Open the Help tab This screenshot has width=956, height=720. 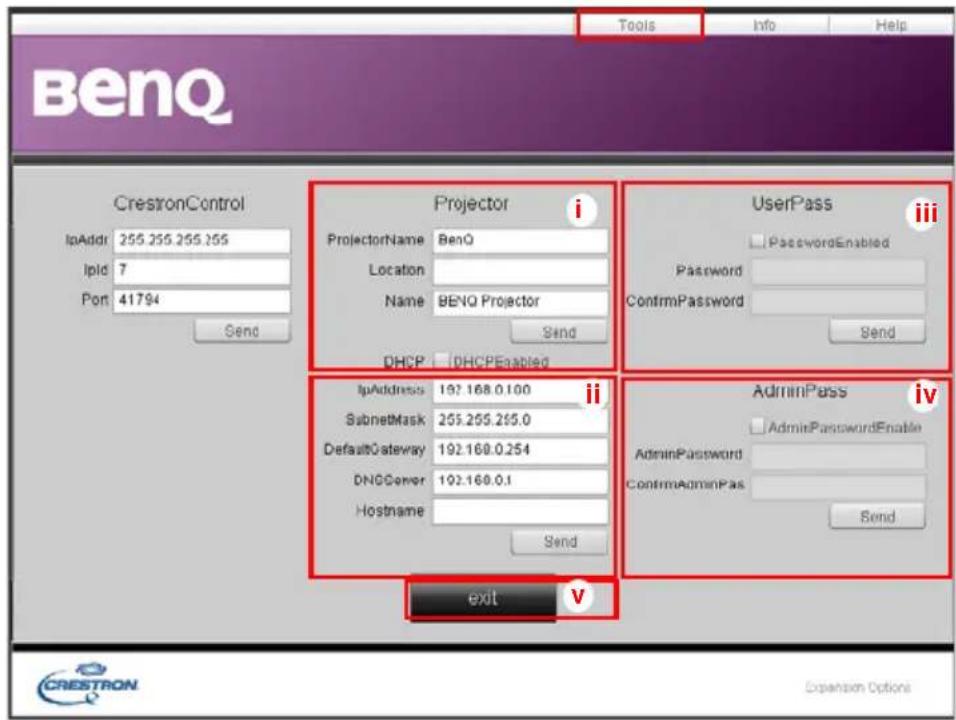(x=891, y=25)
